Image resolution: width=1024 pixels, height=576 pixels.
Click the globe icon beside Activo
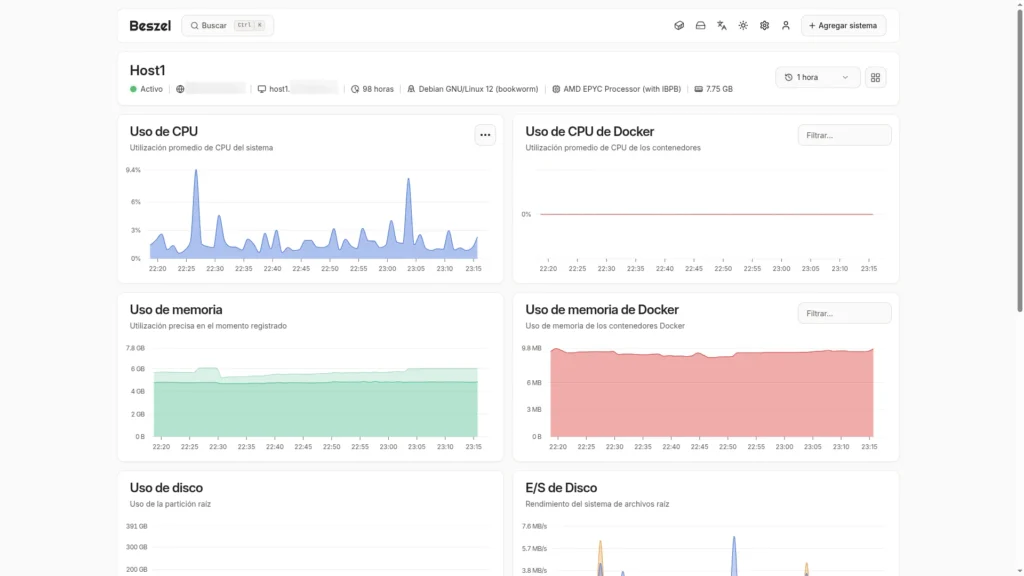point(180,89)
